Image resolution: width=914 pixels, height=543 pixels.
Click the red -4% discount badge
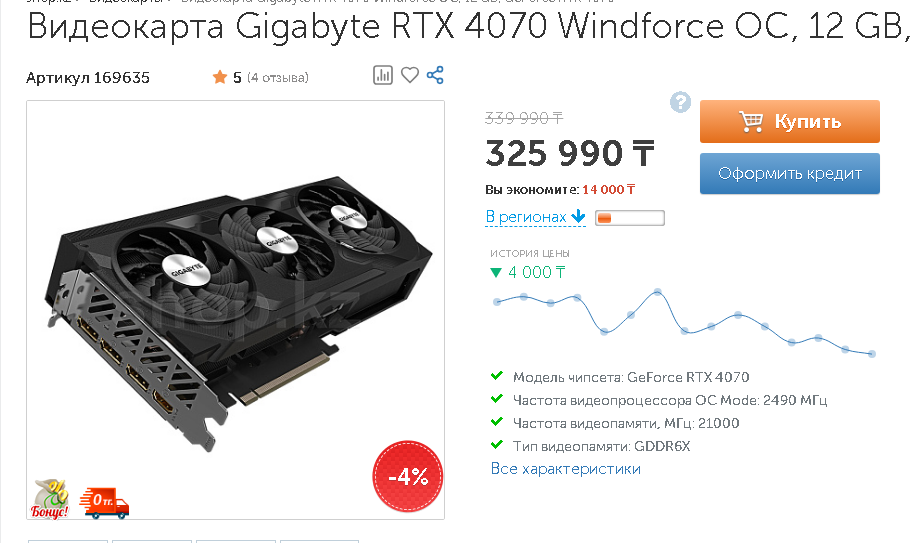pos(408,476)
